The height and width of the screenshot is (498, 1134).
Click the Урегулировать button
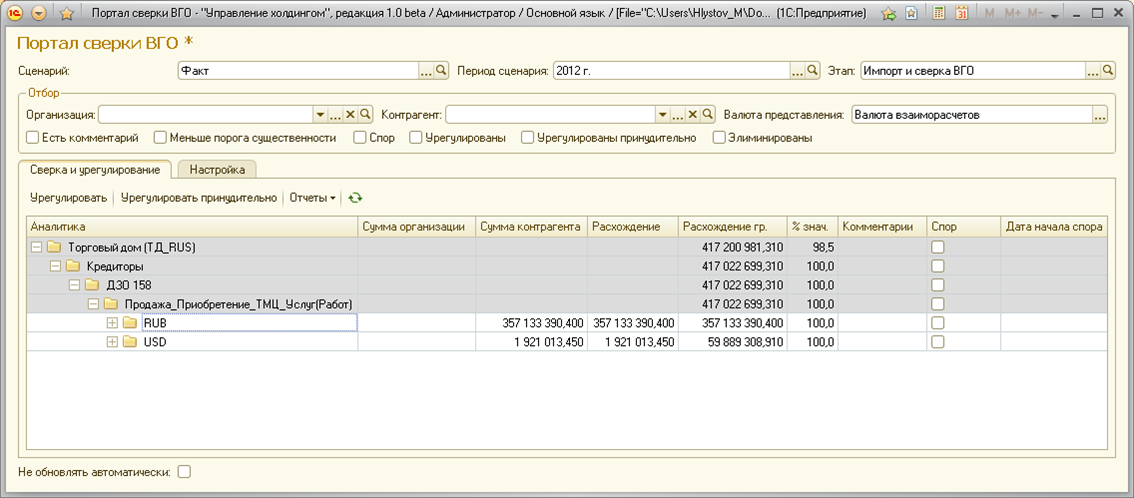(x=68, y=198)
